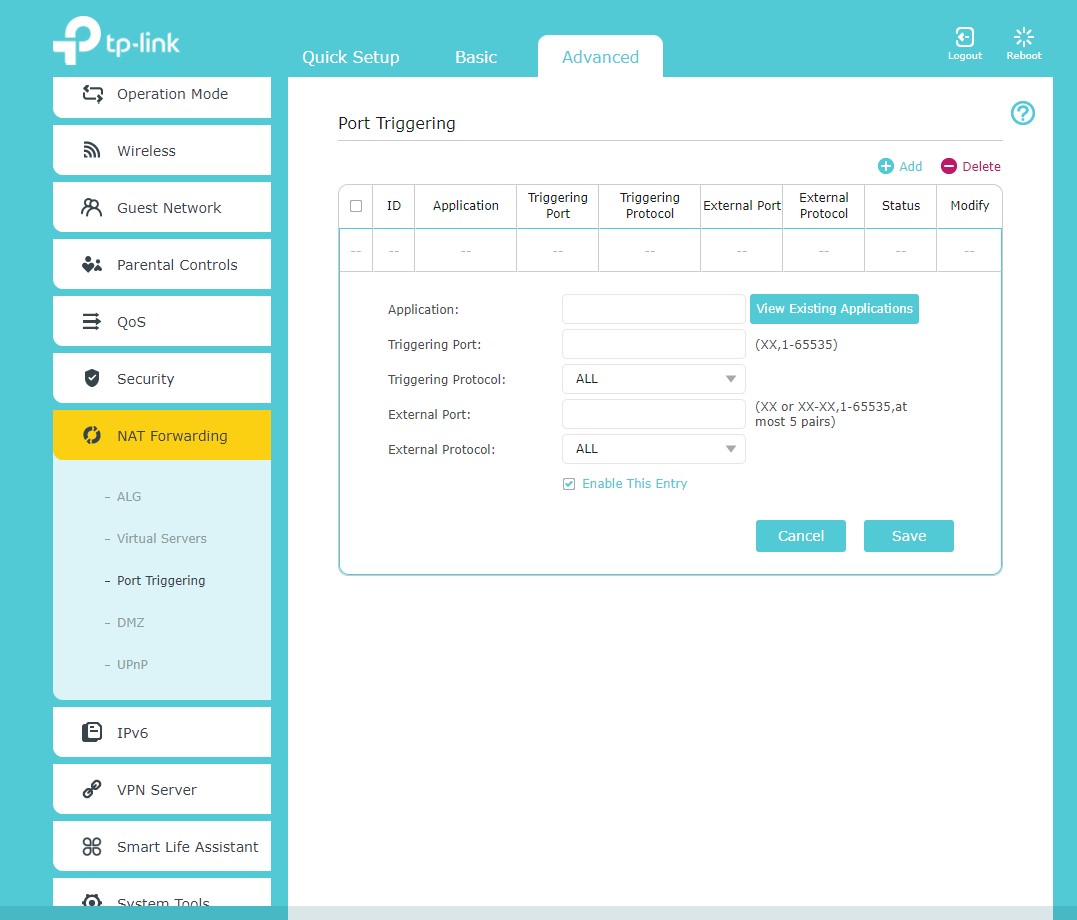Click the Add link text
This screenshot has height=920, width=1077.
click(x=910, y=166)
